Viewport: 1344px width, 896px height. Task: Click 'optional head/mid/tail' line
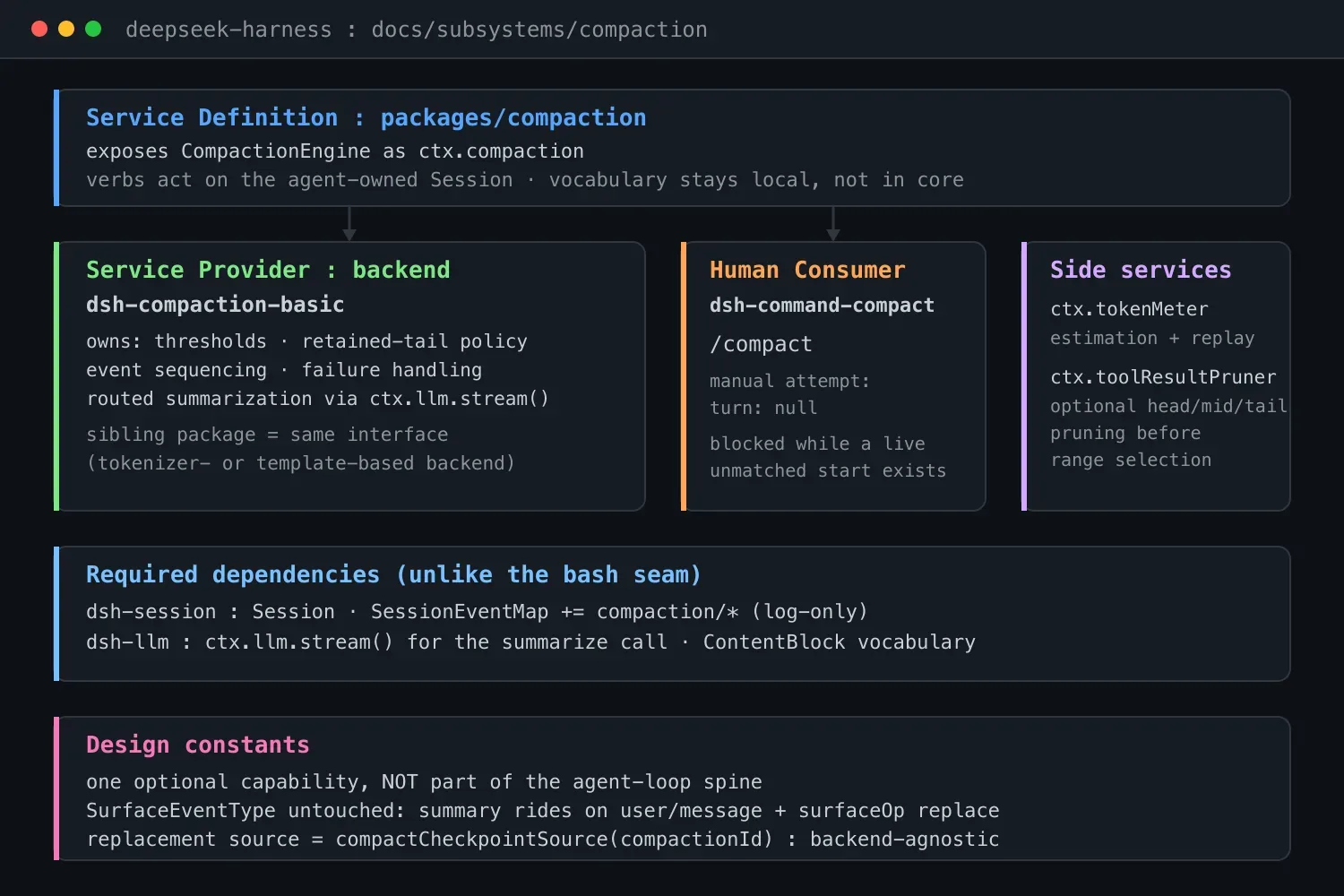tap(1168, 406)
